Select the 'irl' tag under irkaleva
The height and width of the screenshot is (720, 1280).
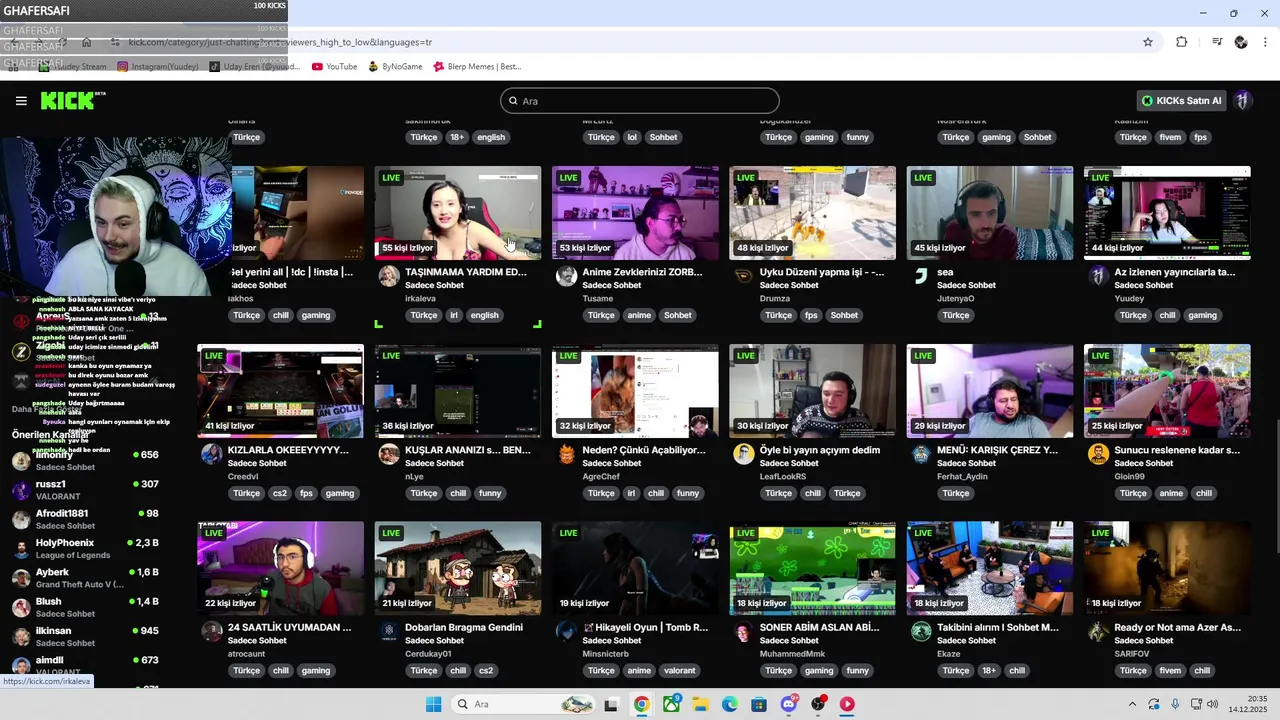pos(454,315)
